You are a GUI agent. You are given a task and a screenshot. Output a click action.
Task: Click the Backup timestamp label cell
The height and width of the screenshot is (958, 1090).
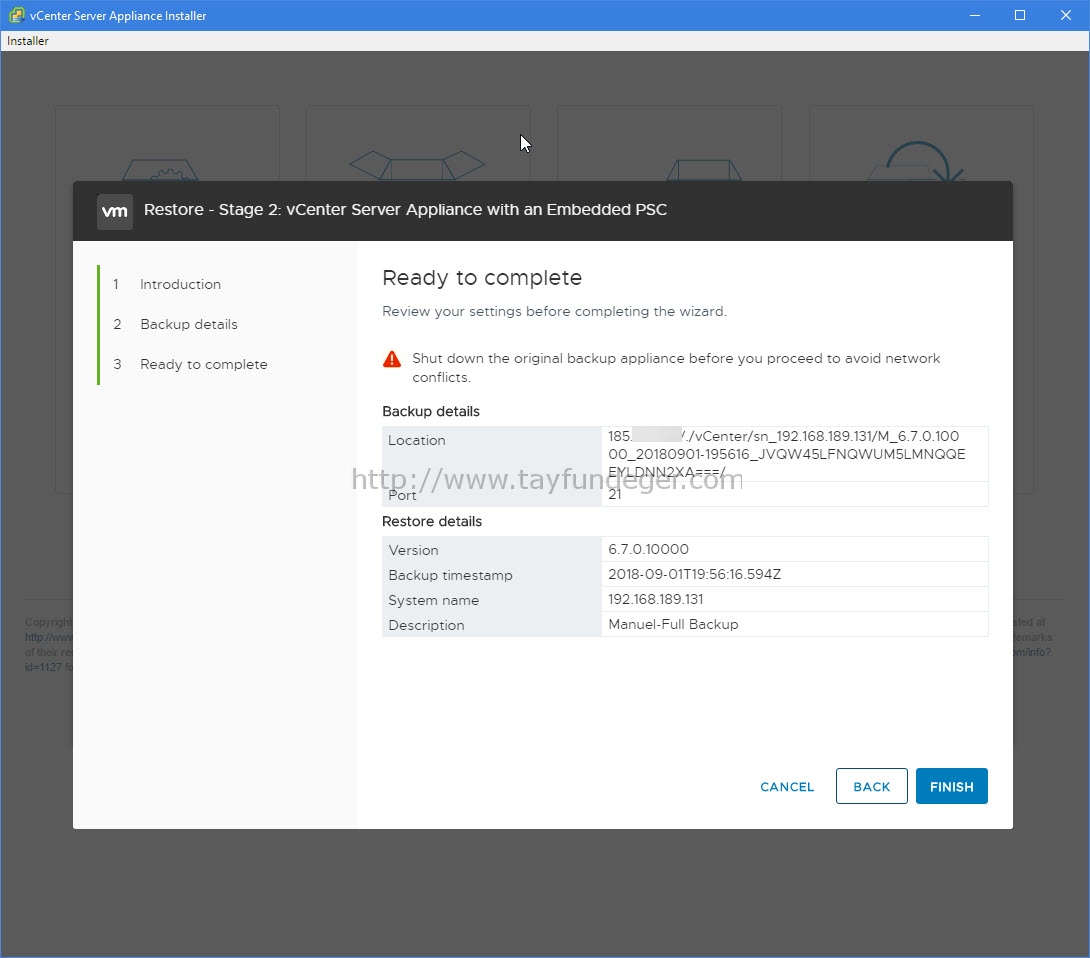[491, 574]
